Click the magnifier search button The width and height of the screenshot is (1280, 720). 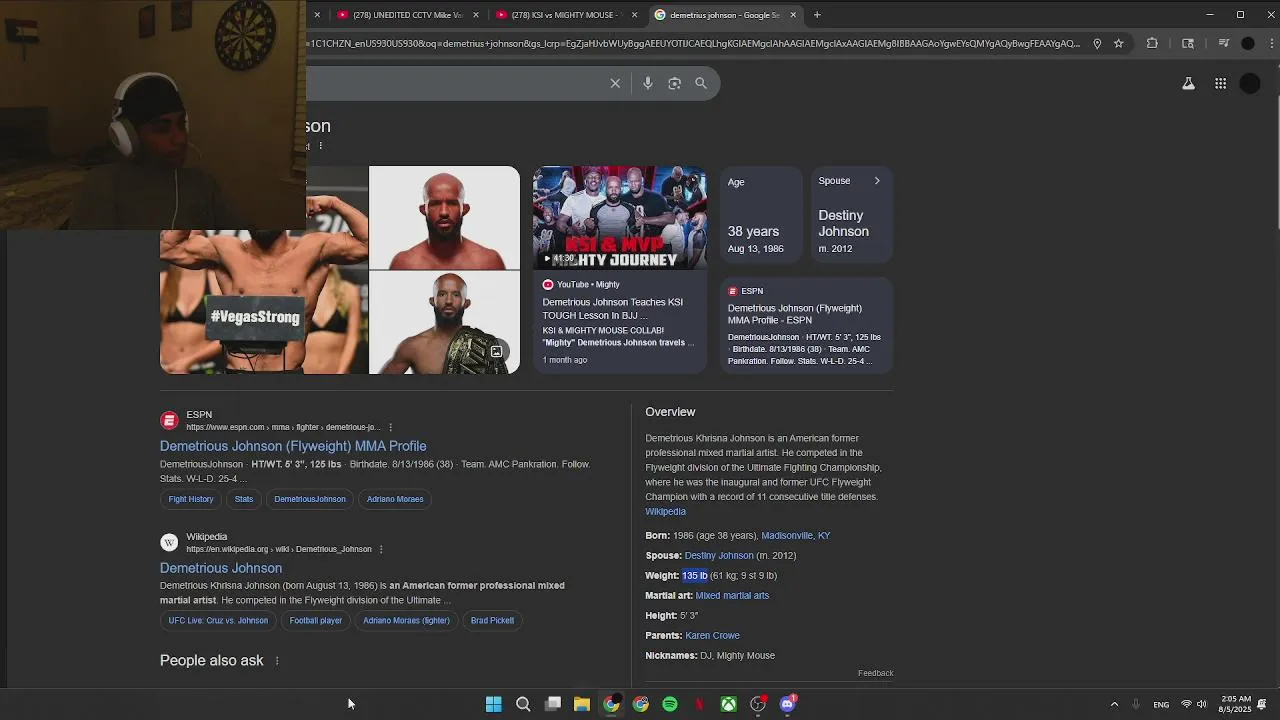(x=701, y=83)
